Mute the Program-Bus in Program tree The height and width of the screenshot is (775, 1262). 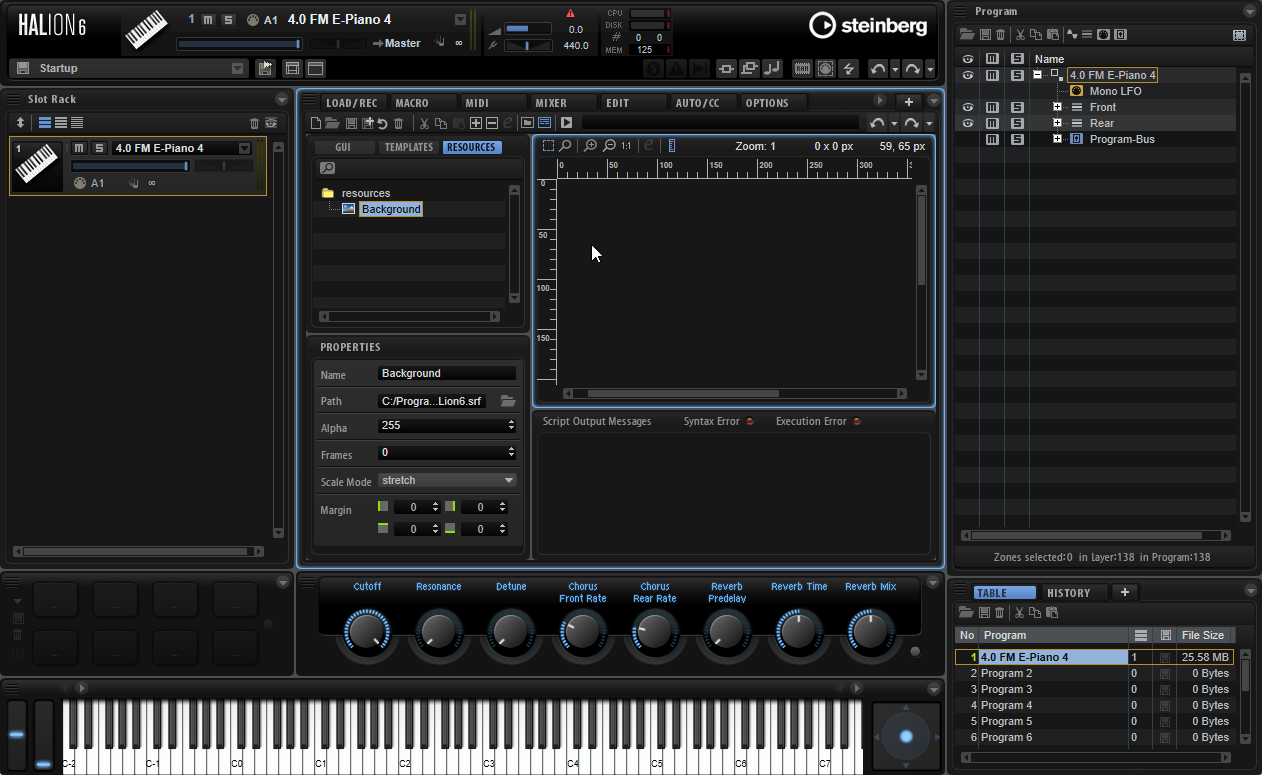point(992,139)
